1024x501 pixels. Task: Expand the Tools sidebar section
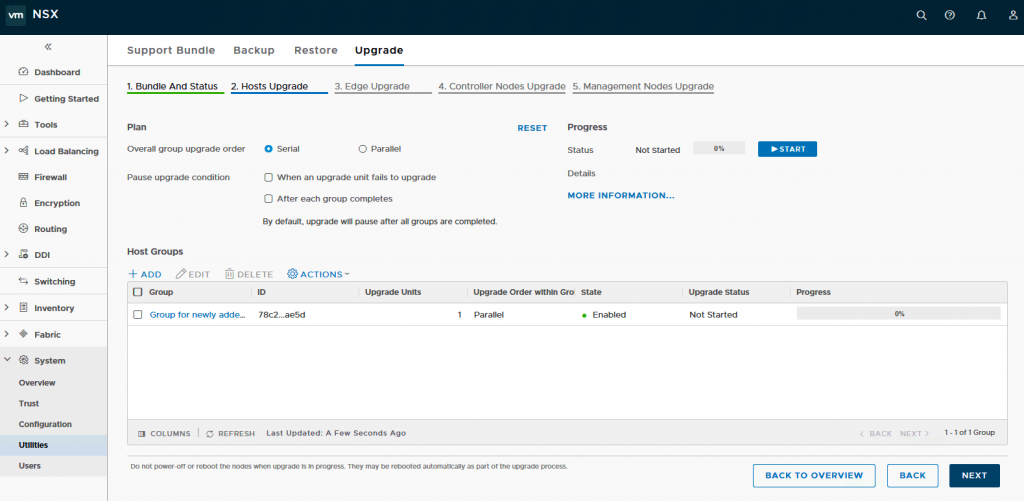click(7, 124)
